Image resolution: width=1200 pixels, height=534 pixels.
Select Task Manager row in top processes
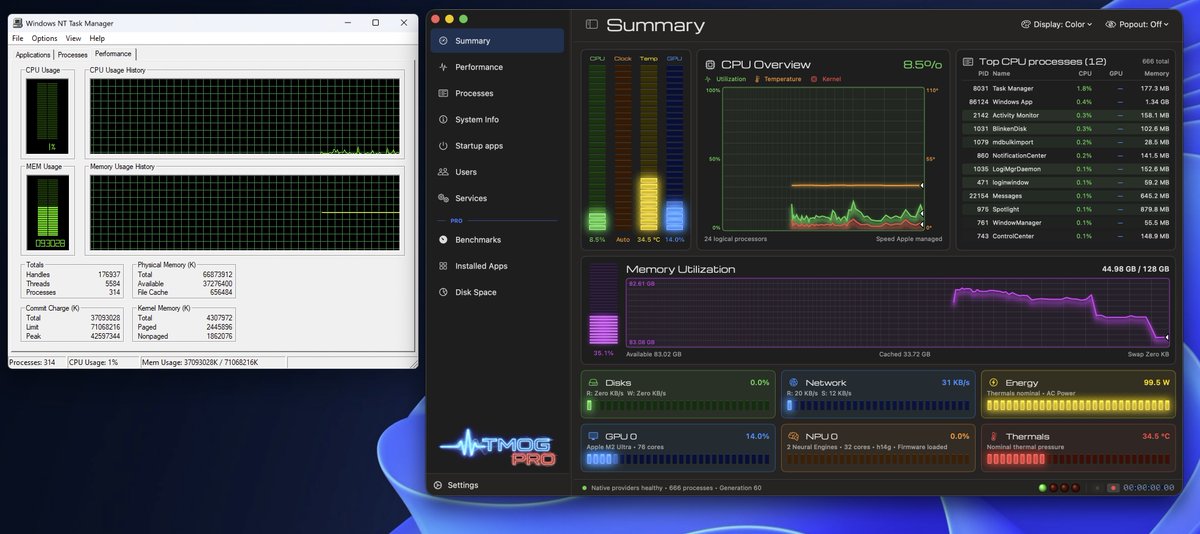click(x=1065, y=88)
